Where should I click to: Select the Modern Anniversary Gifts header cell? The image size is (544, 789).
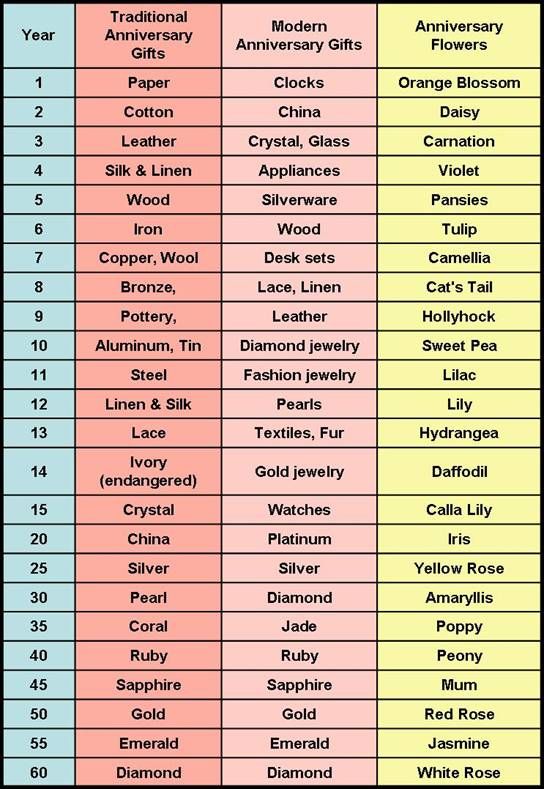[x=299, y=36]
